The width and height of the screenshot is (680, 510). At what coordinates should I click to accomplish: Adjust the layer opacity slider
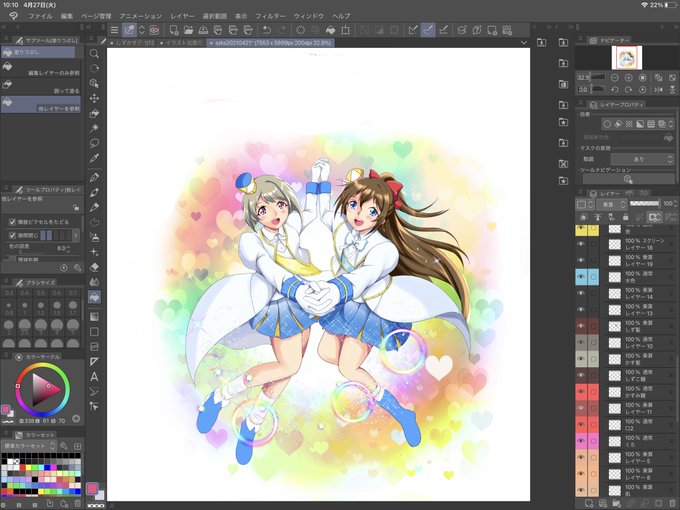pyautogui.click(x=644, y=203)
